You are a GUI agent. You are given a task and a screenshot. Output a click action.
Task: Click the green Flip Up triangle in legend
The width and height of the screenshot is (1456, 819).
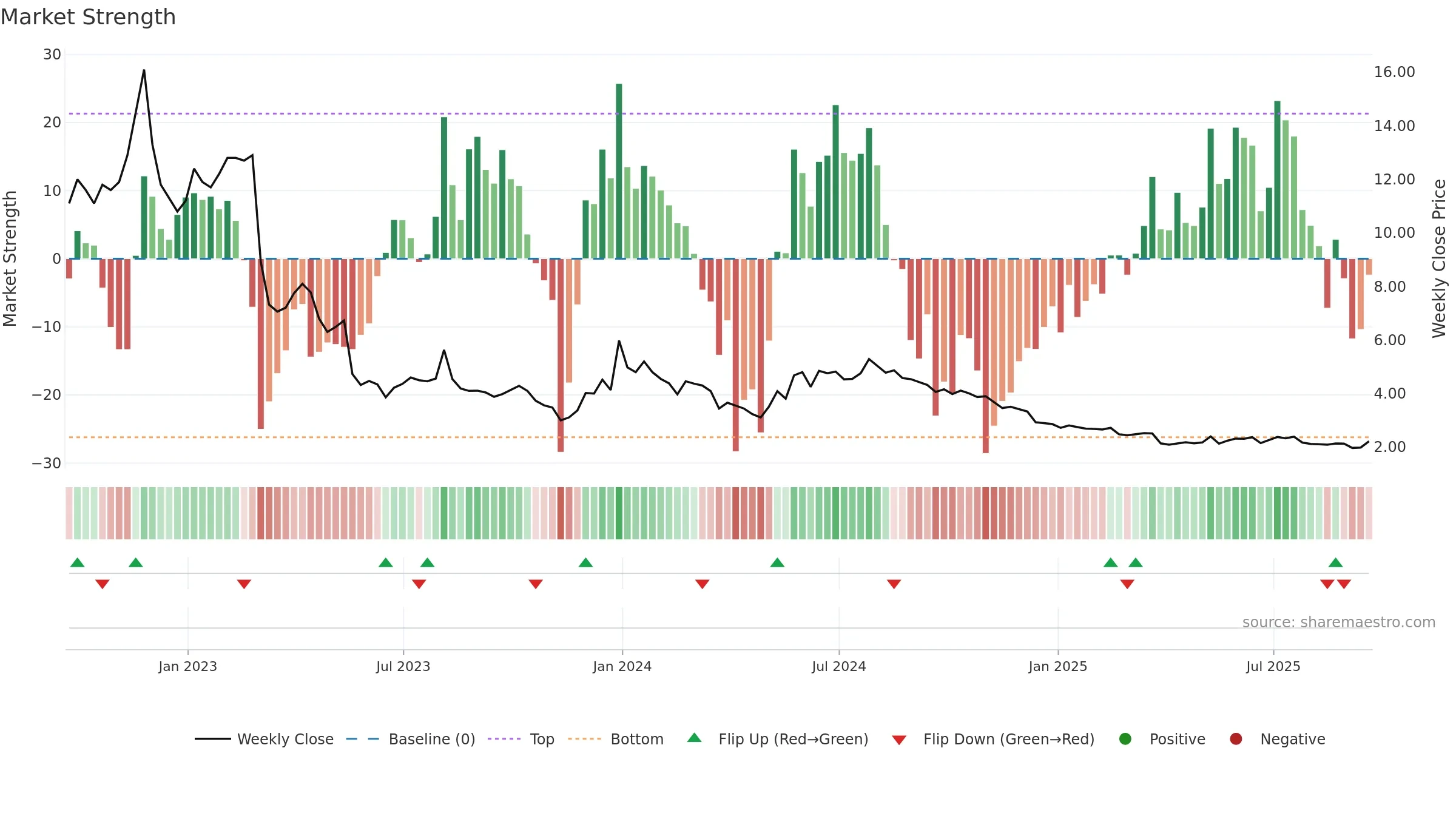click(695, 738)
